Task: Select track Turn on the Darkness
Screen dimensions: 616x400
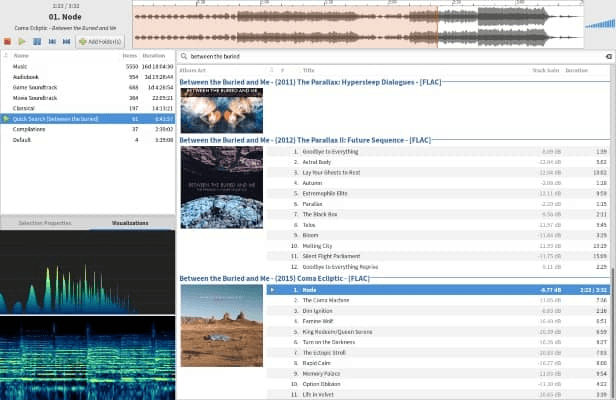Action: click(438, 342)
